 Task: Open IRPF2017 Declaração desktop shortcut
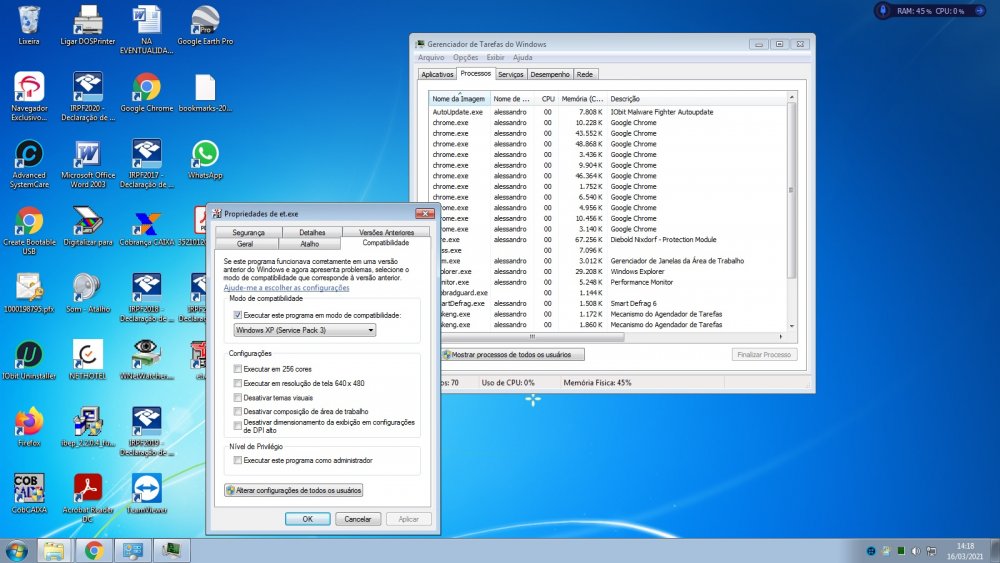pyautogui.click(x=147, y=164)
